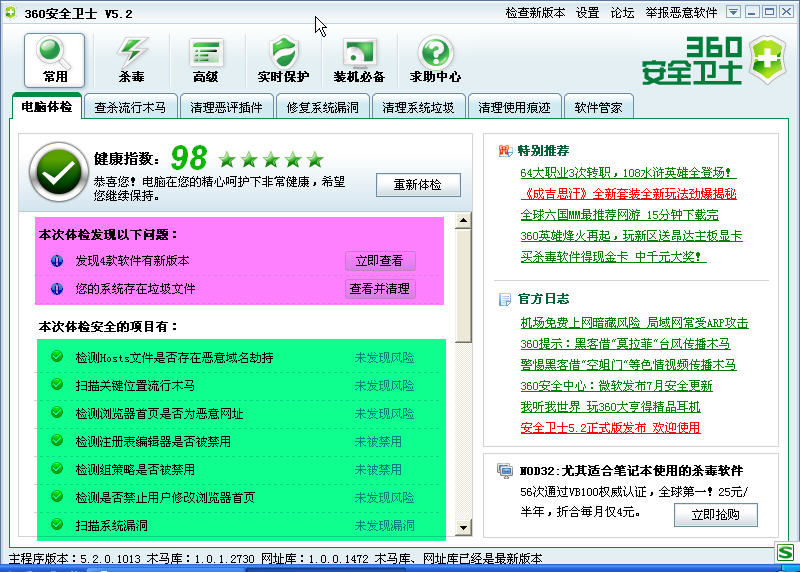
Task: Open link 我听我世界 玩360大享得精品耳机
Action: [610, 406]
